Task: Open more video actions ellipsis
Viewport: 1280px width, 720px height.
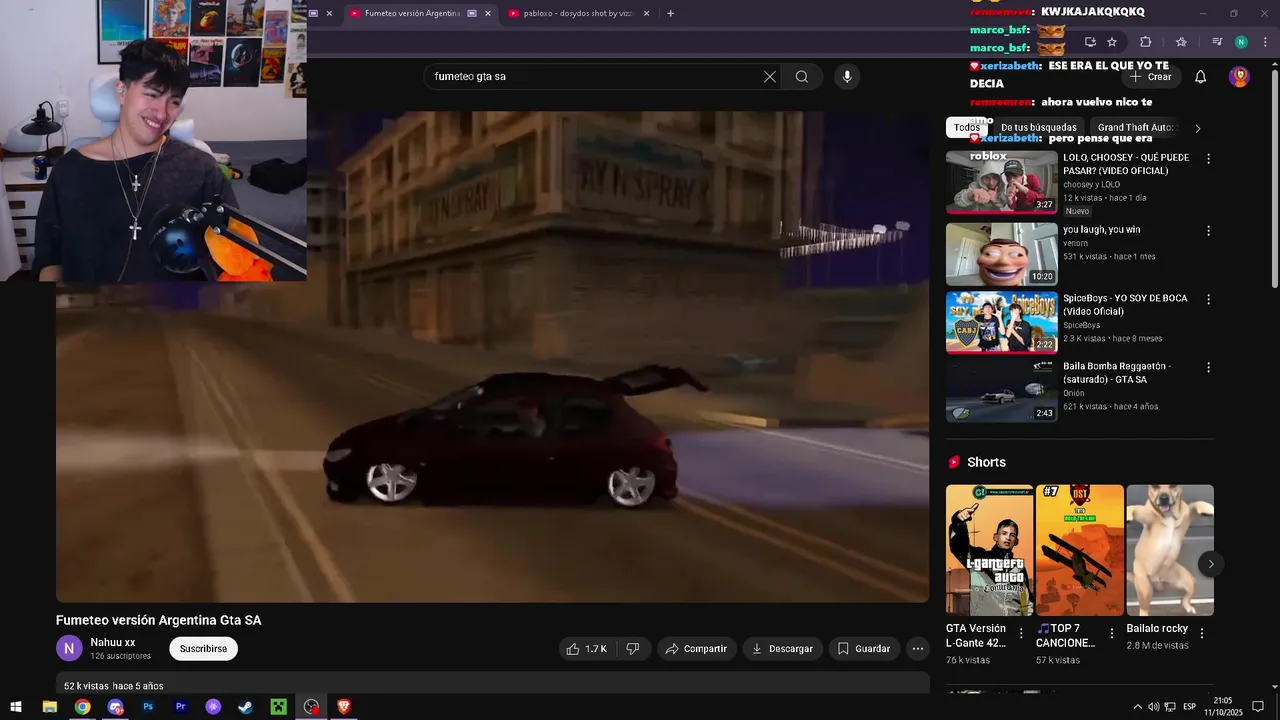Action: (918, 649)
